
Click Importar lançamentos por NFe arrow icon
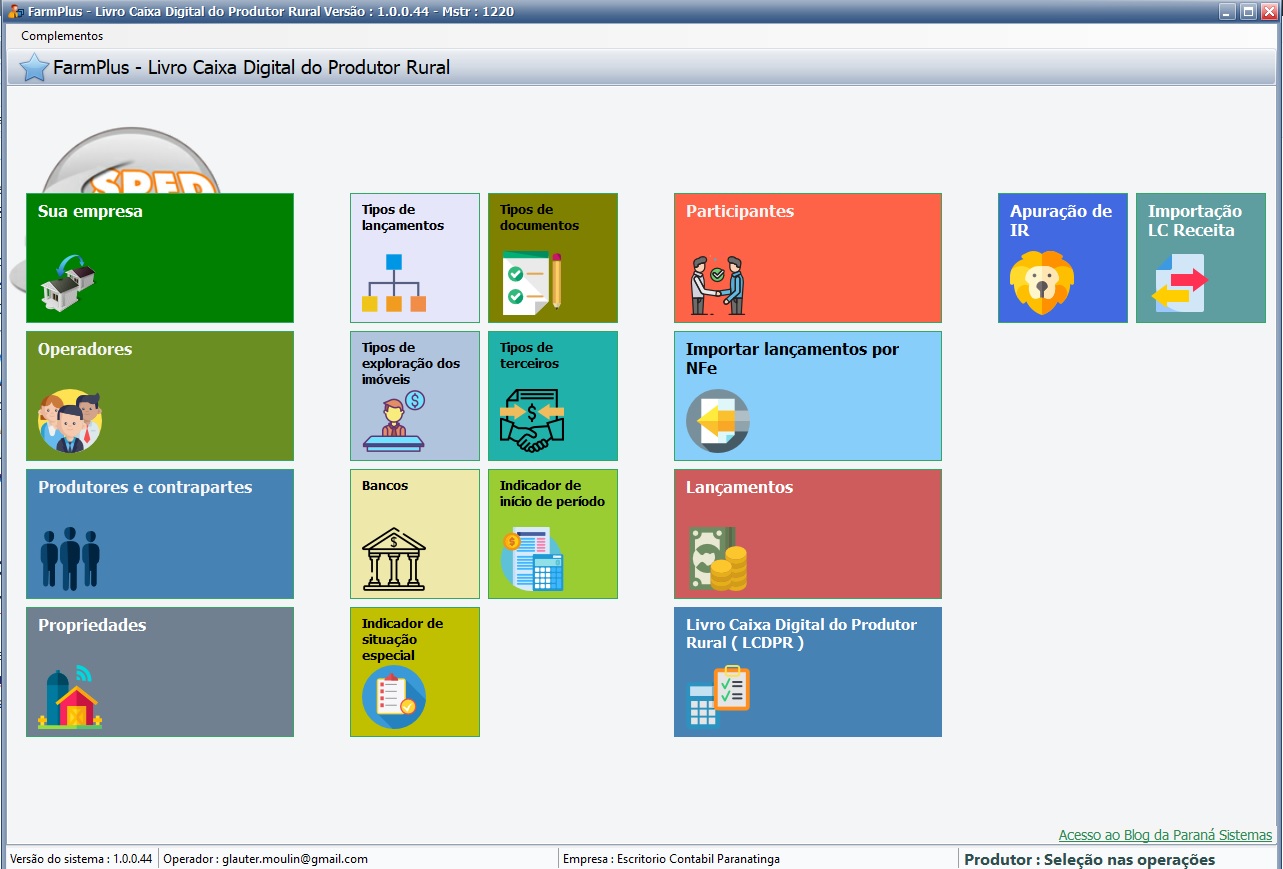click(718, 421)
